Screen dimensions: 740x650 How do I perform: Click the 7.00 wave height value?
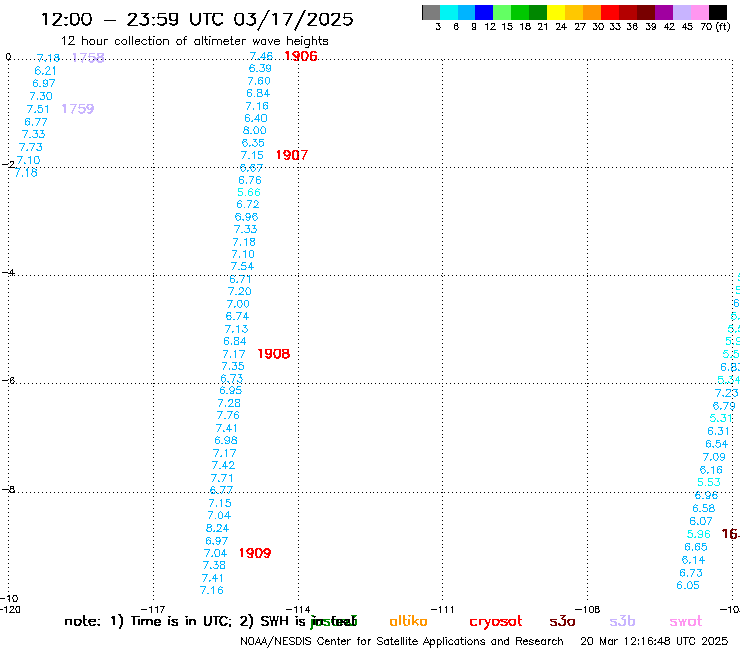click(238, 304)
